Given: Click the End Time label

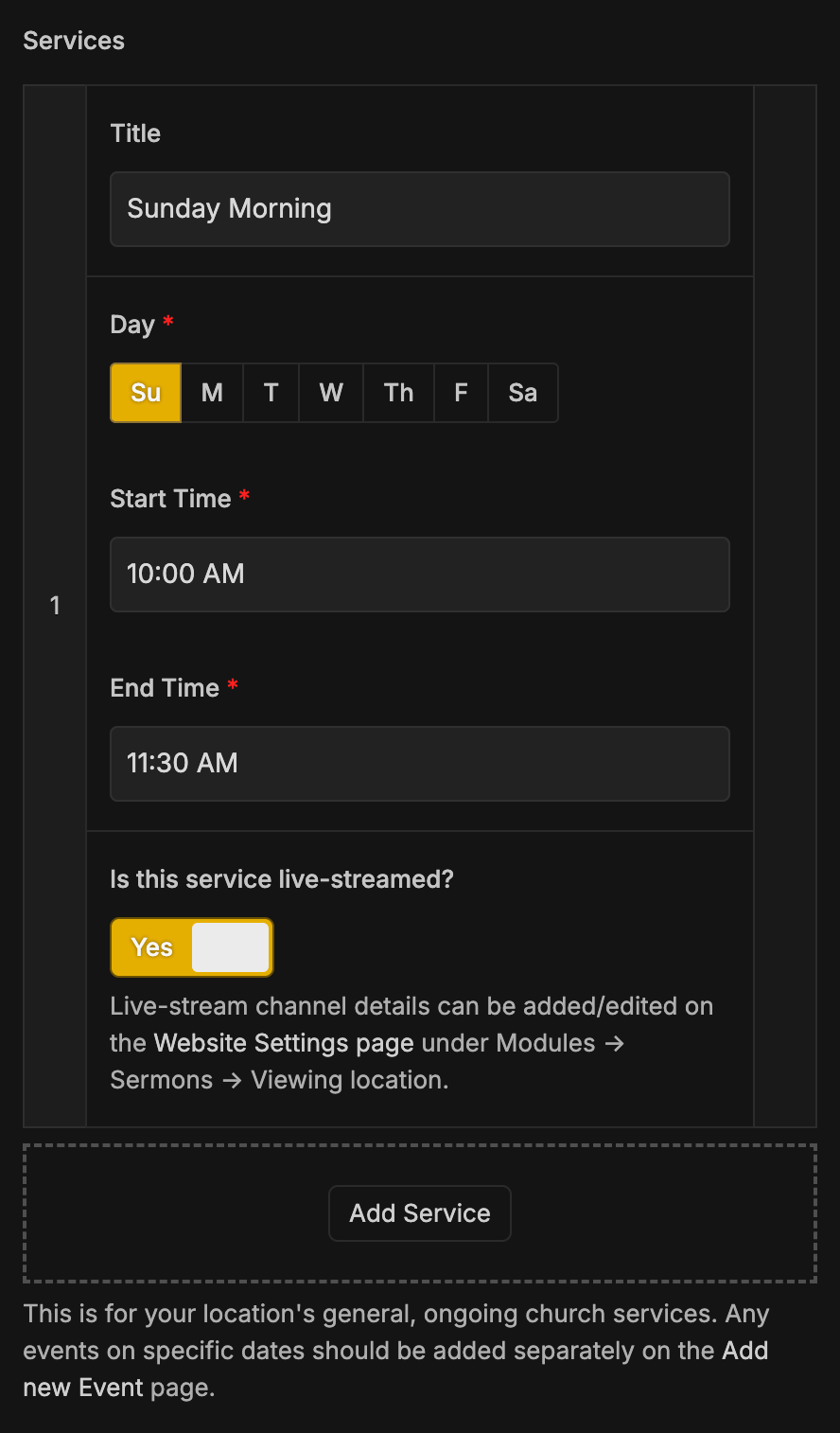Looking at the screenshot, I should (165, 688).
